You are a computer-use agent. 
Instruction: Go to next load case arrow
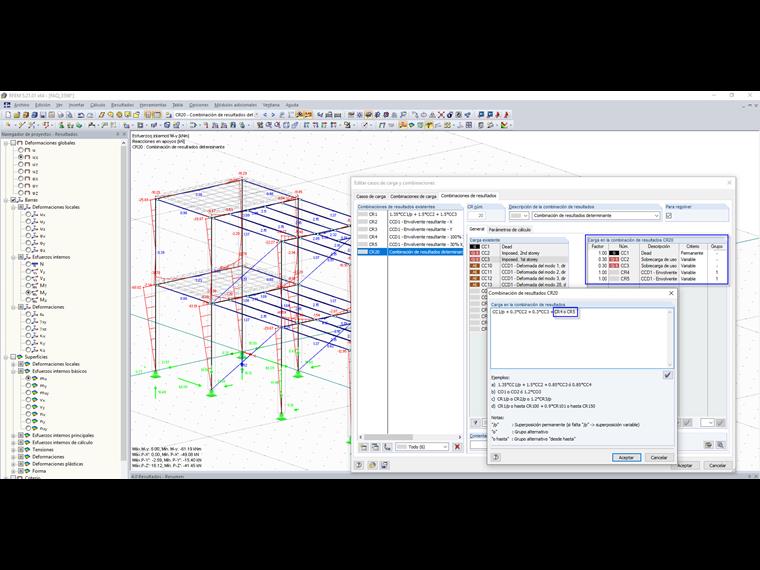(273, 115)
